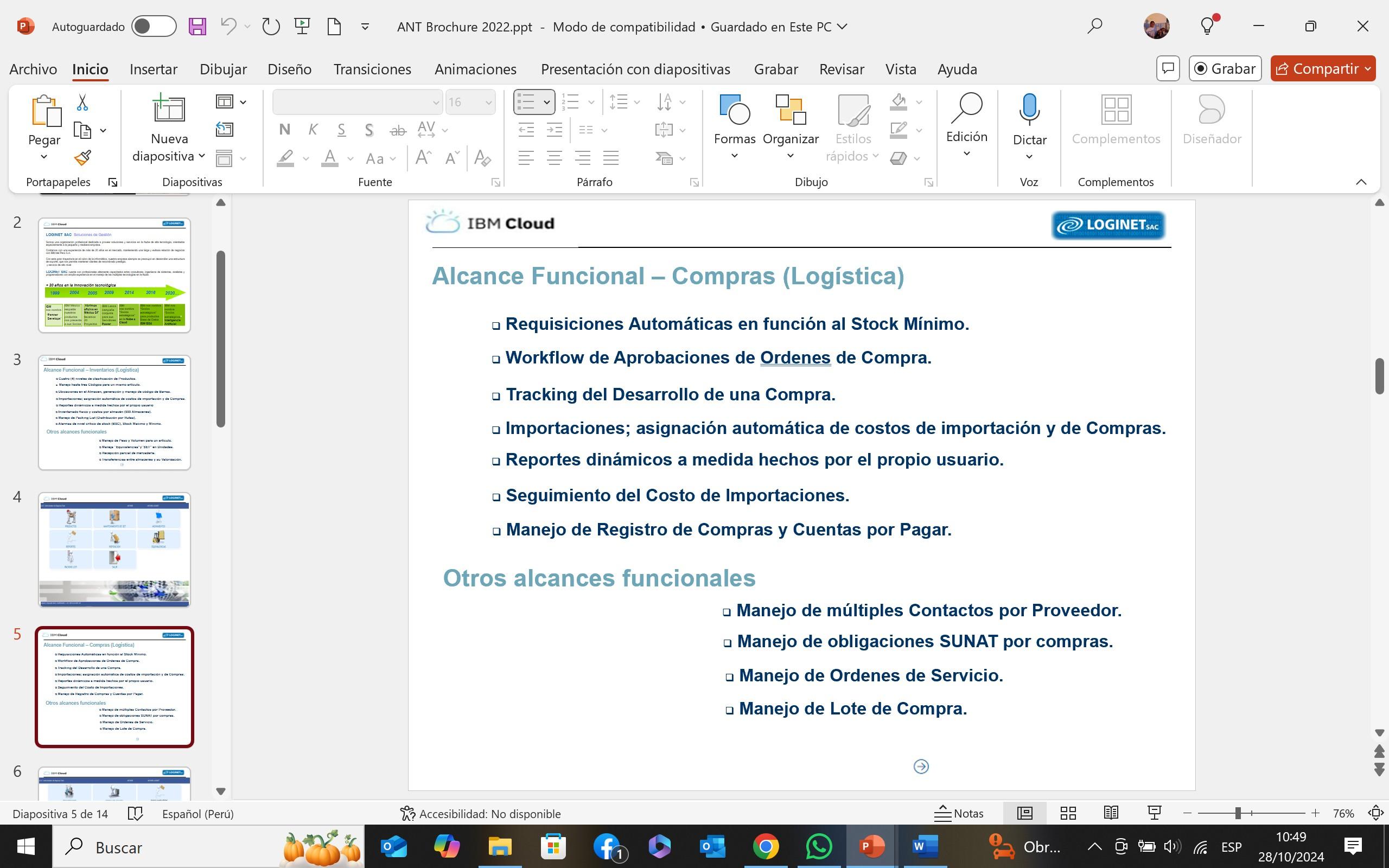
Task: Start slideshow from beginning icon in title bar
Action: pyautogui.click(x=302, y=27)
